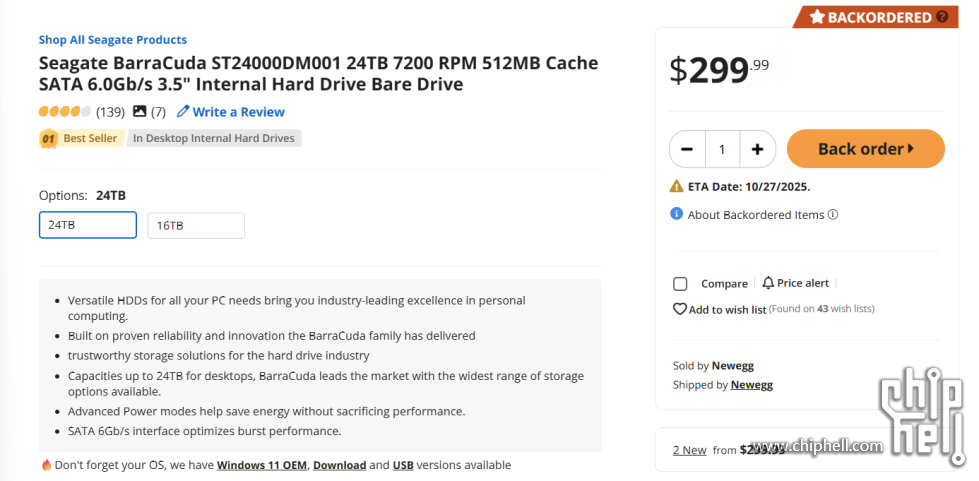Open the Shop All Seagate Products link
The image size is (979, 481).
113,40
